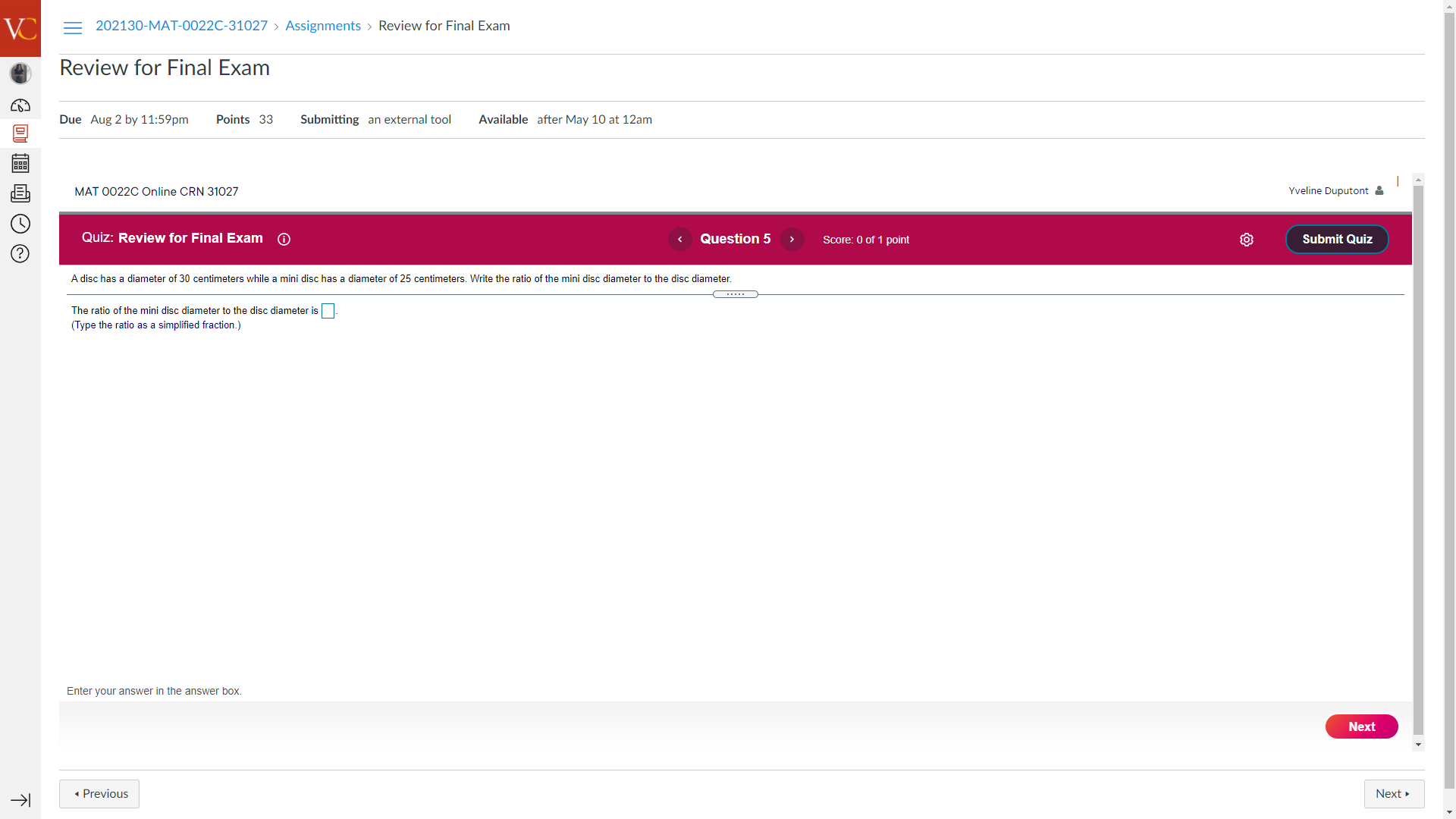This screenshot has width=1456, height=819.
Task: Click the VC college logo
Action: click(20, 28)
